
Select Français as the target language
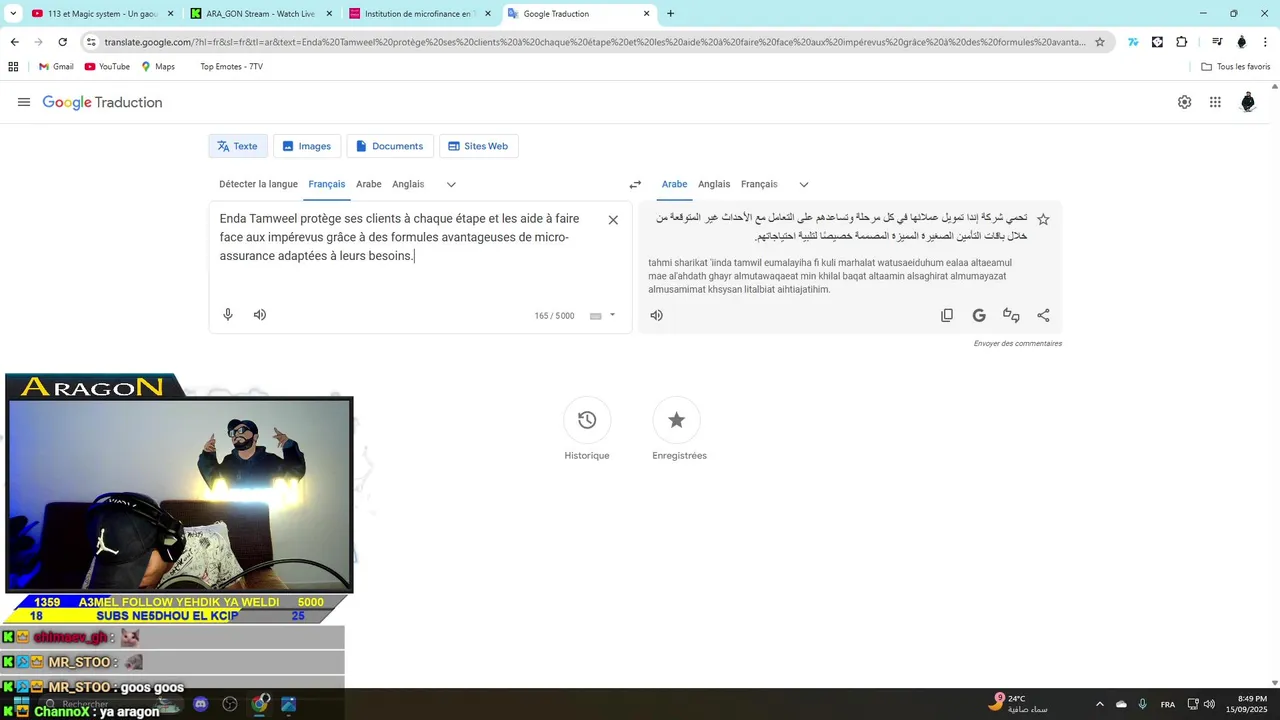[759, 184]
